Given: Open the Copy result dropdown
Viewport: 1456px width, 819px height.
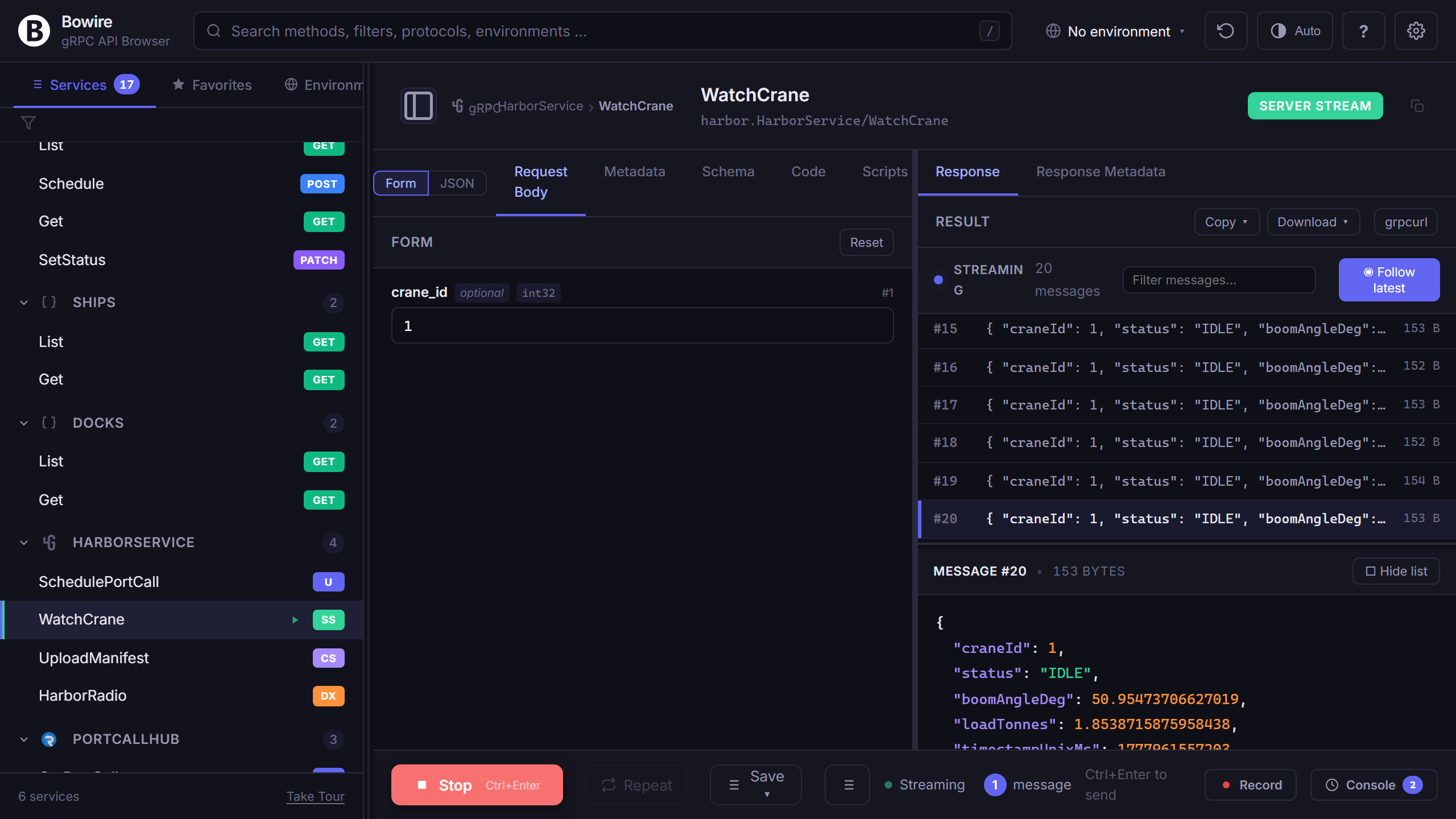Looking at the screenshot, I should click(x=1227, y=222).
